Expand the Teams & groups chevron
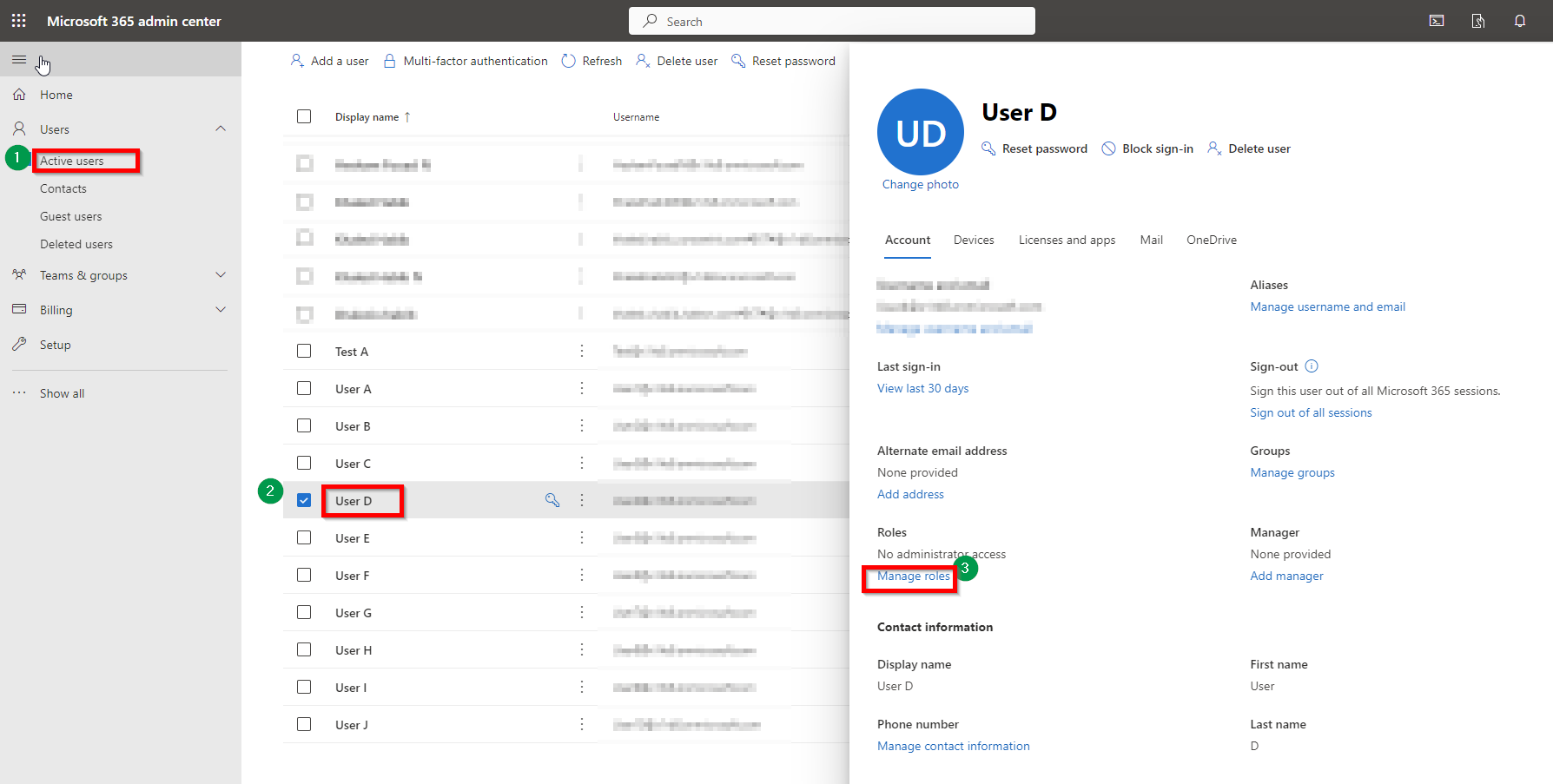1553x784 pixels. (221, 275)
